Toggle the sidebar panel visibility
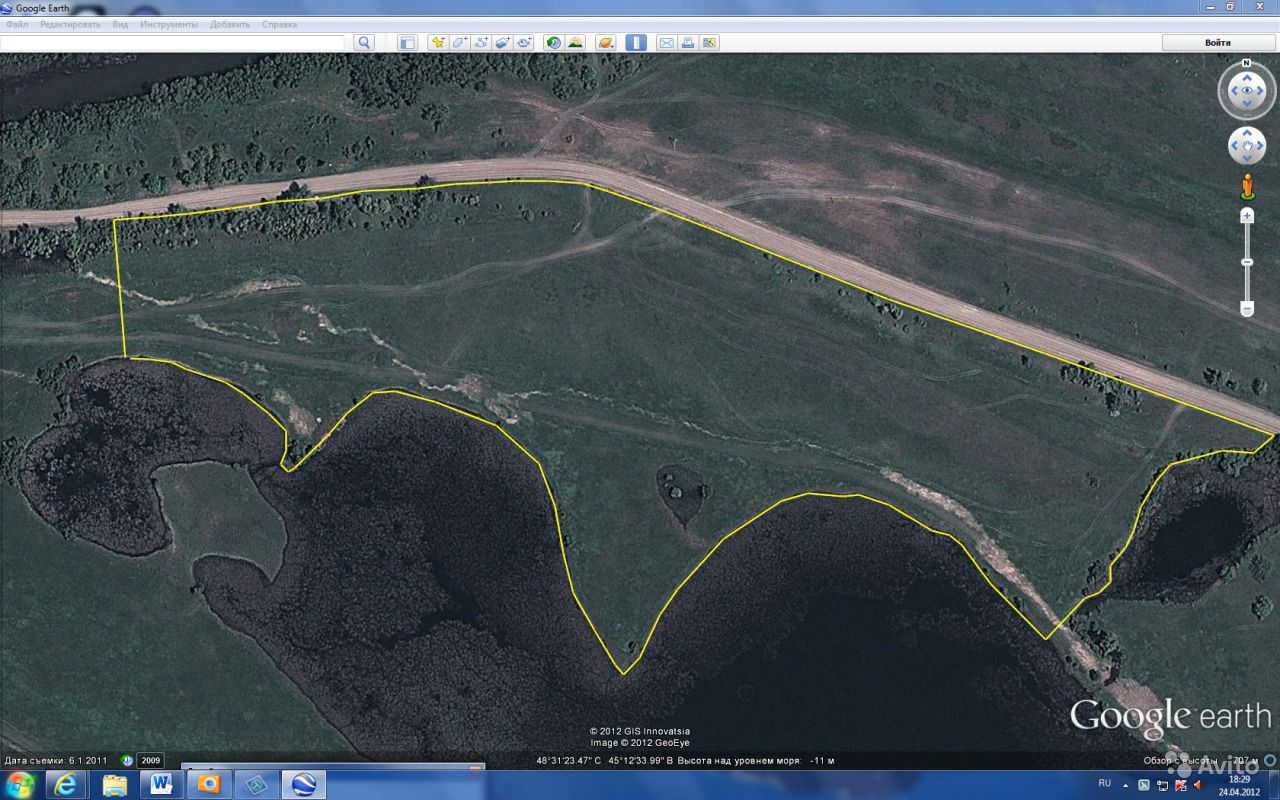Screen dimensions: 1280x800 (x=407, y=42)
